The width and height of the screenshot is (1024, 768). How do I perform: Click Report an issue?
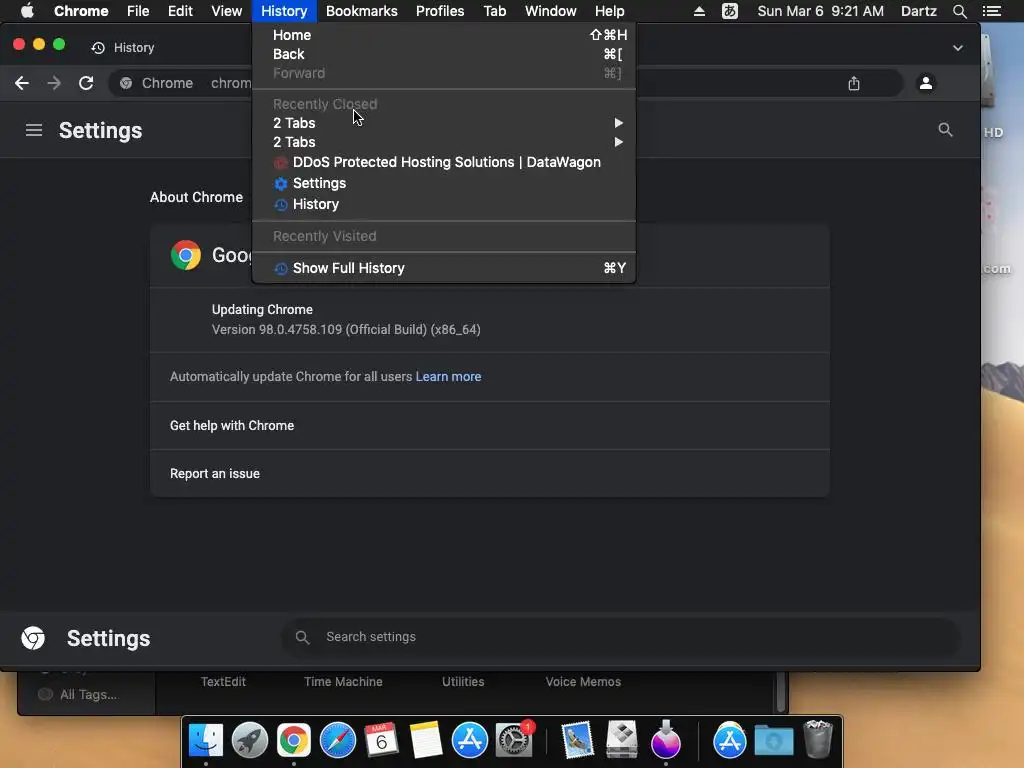(x=490, y=473)
